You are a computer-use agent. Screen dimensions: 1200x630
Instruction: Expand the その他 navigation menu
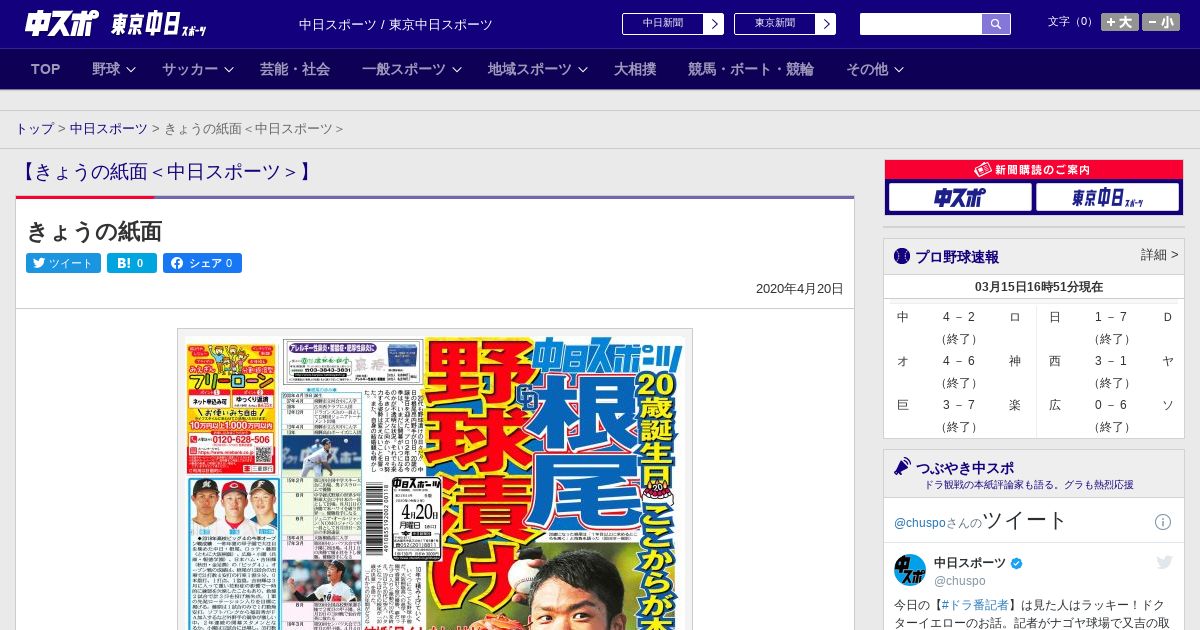875,69
